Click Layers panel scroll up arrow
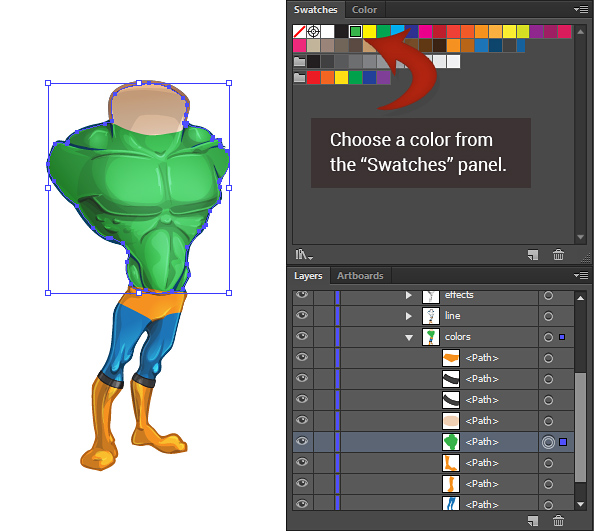 [x=580, y=298]
